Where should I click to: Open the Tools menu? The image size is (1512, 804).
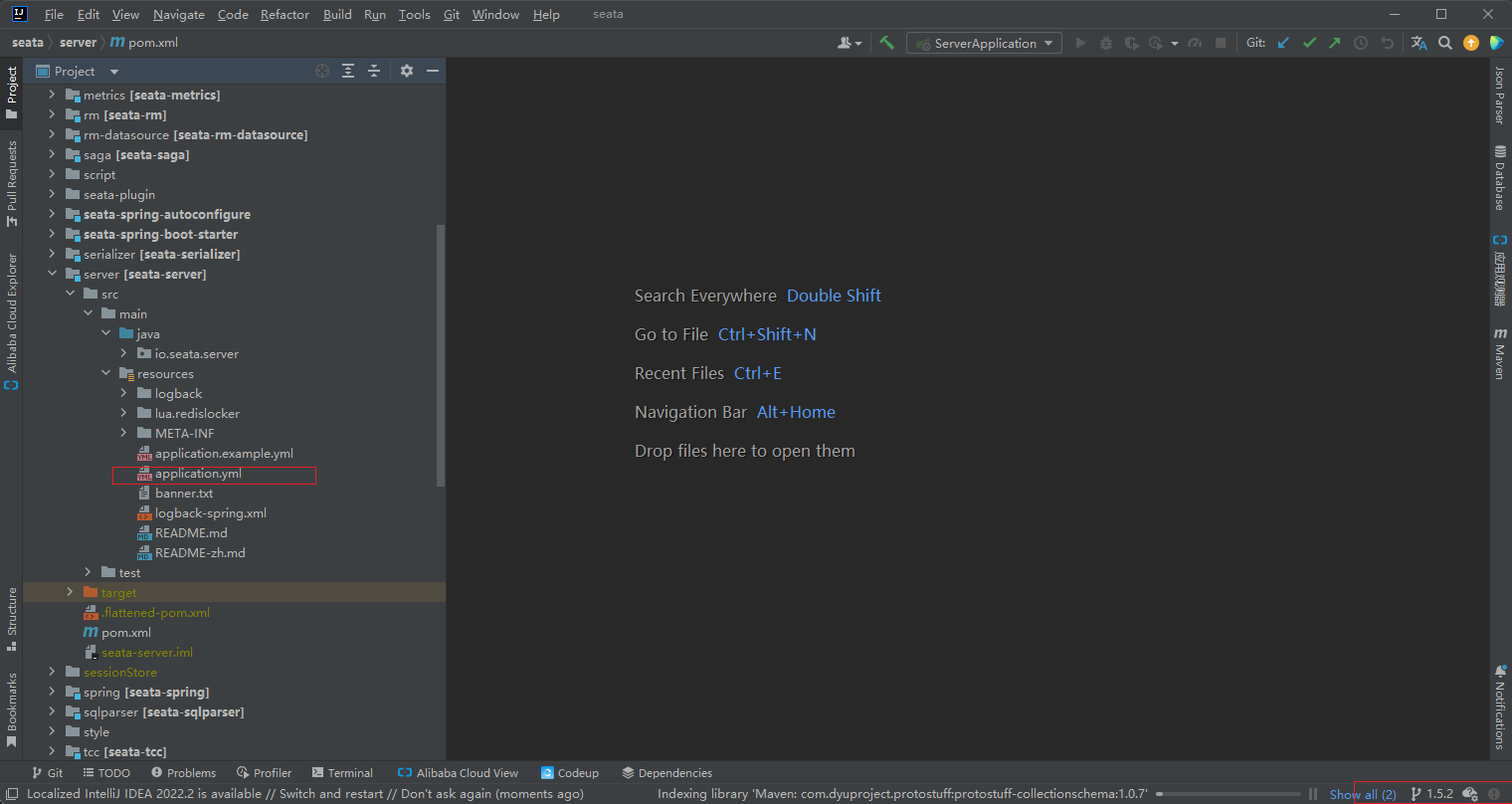point(414,14)
